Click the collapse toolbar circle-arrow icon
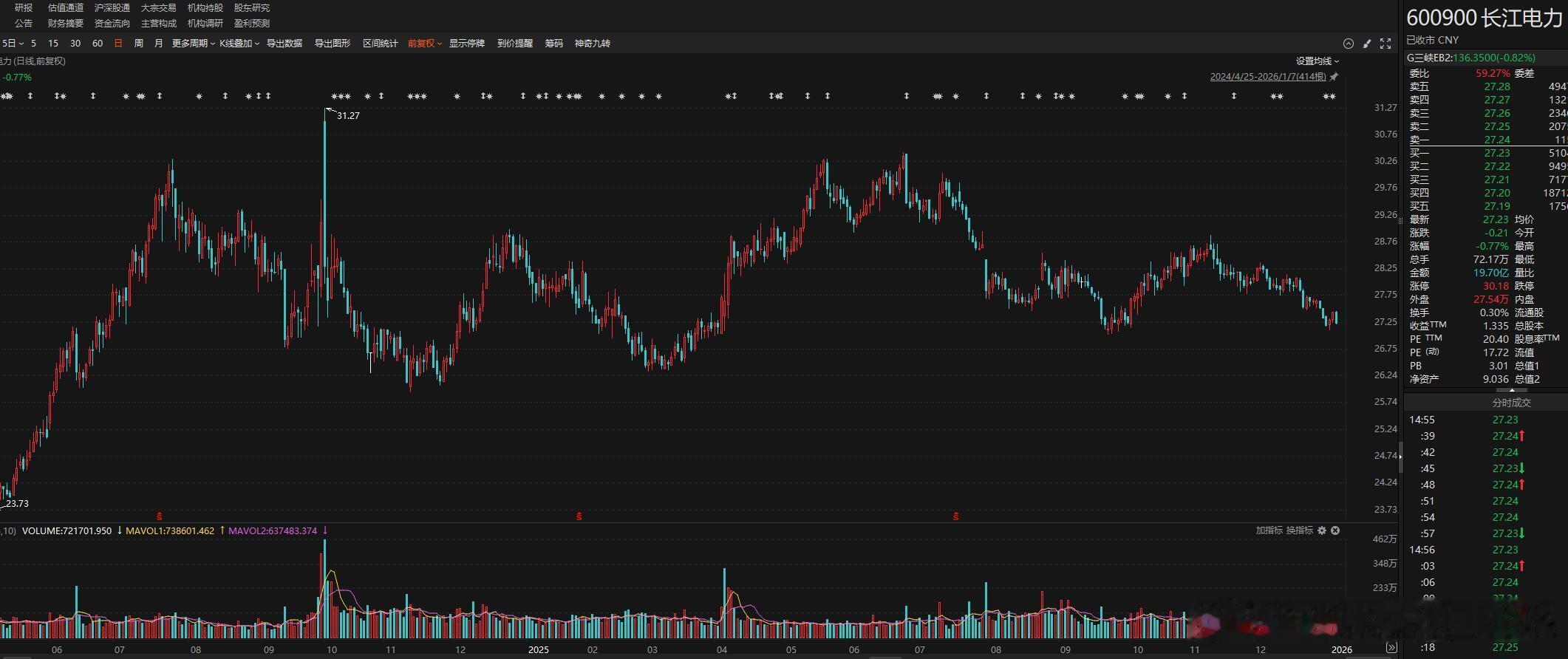The image size is (1568, 659). click(x=1348, y=44)
